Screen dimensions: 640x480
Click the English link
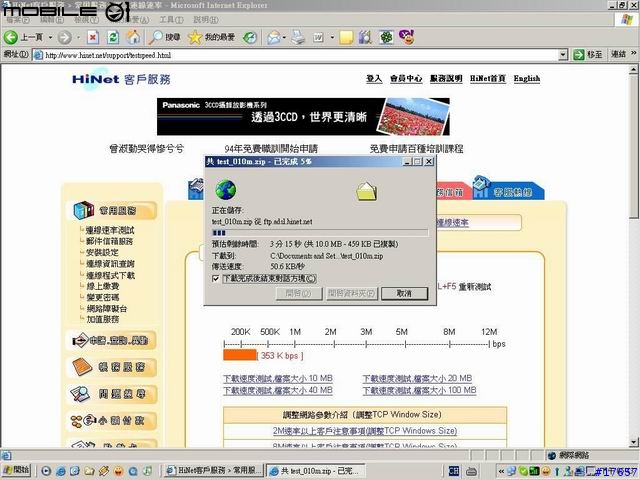pyautogui.click(x=527, y=78)
